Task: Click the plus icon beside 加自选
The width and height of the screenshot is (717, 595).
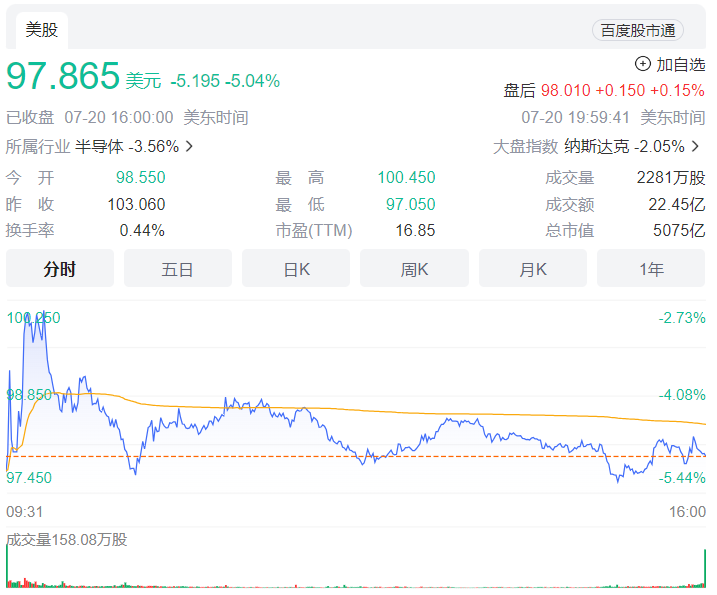Action: click(642, 64)
